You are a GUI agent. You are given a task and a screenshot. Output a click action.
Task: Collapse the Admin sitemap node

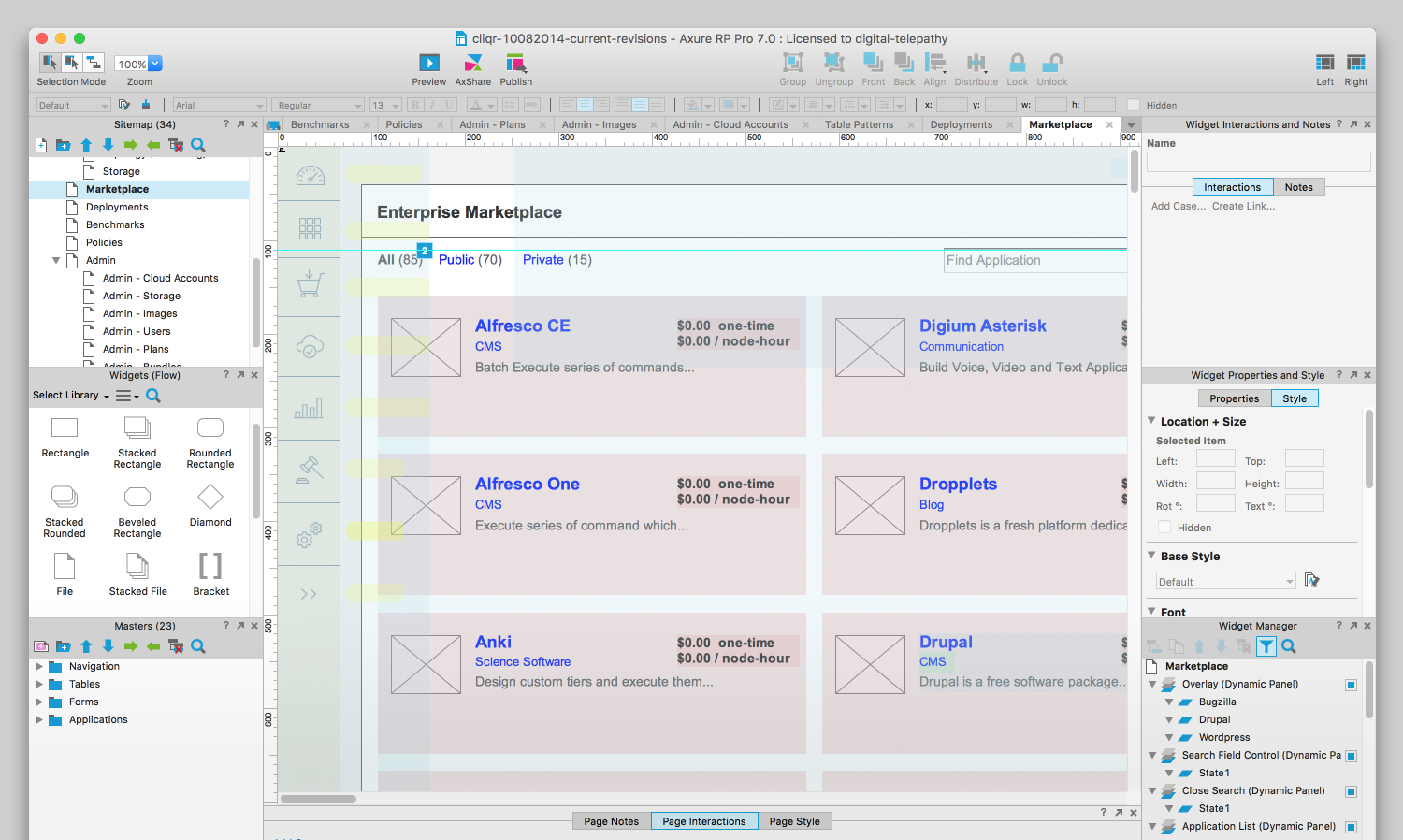56,261
